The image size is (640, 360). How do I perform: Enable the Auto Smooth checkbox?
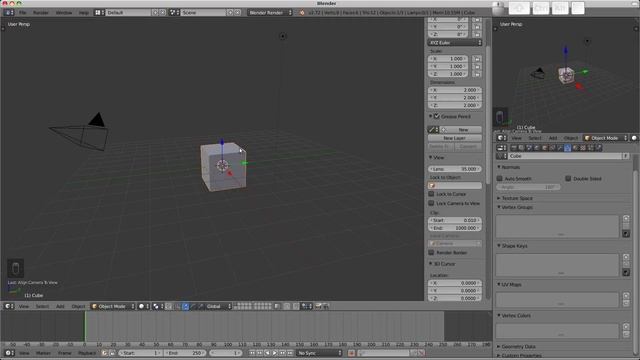click(500, 178)
